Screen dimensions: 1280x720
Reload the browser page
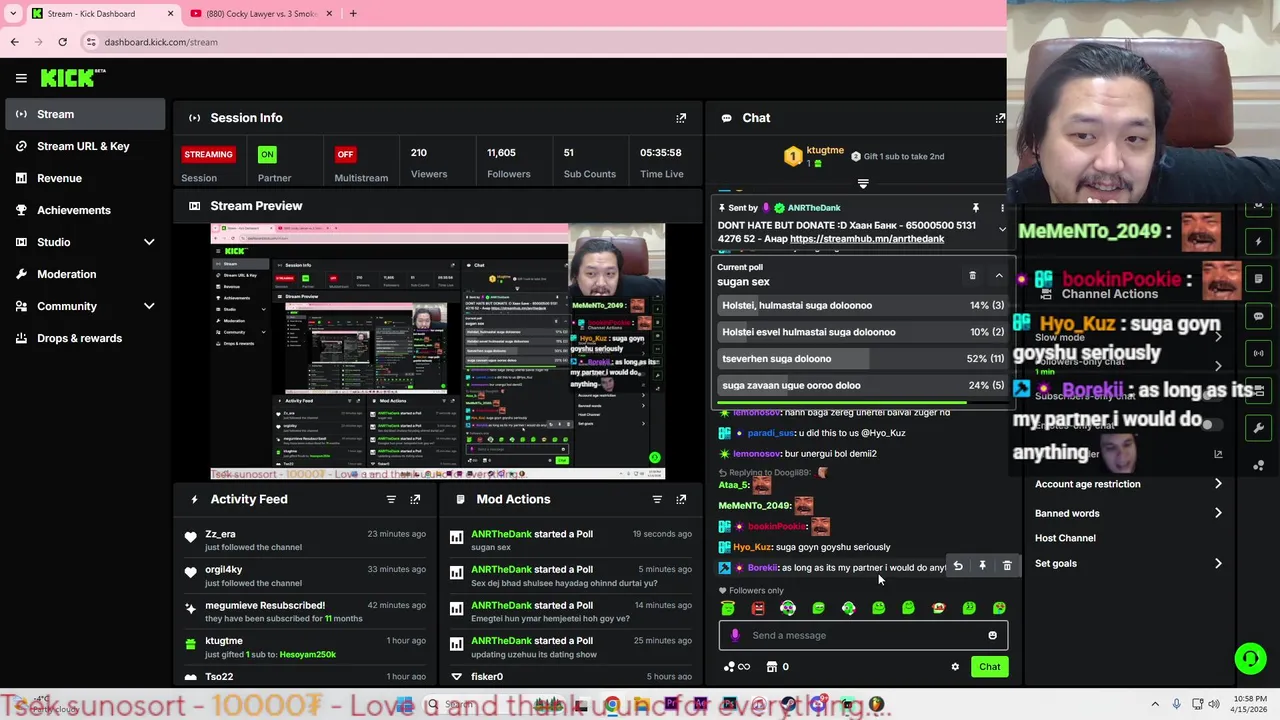(62, 42)
